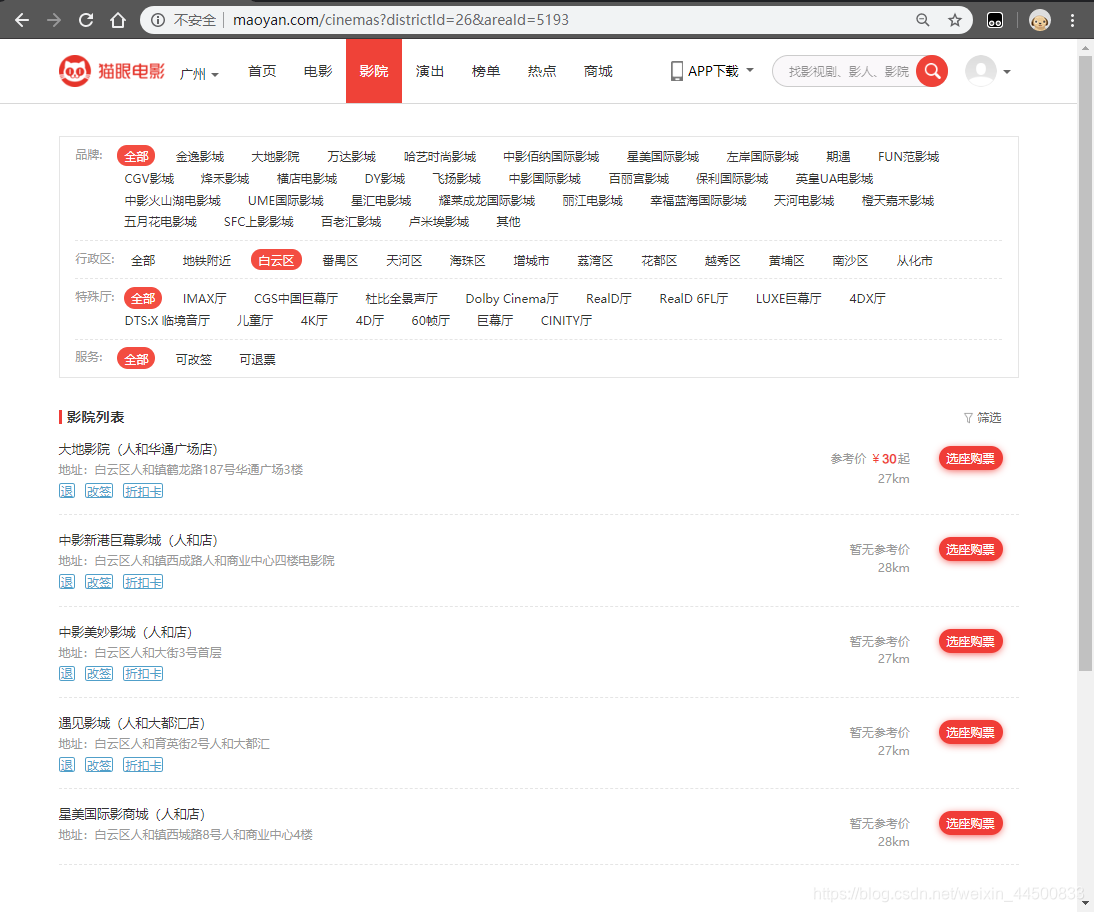This screenshot has height=912, width=1094.
Task: Filter by IMAX厅 hall
Action: click(204, 299)
